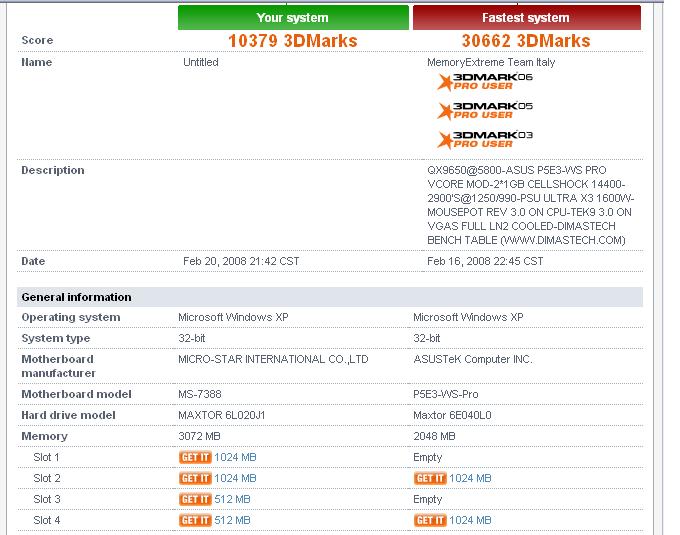
Task: Click hard drive MAXTOR 6L020J1
Action: pos(222,415)
